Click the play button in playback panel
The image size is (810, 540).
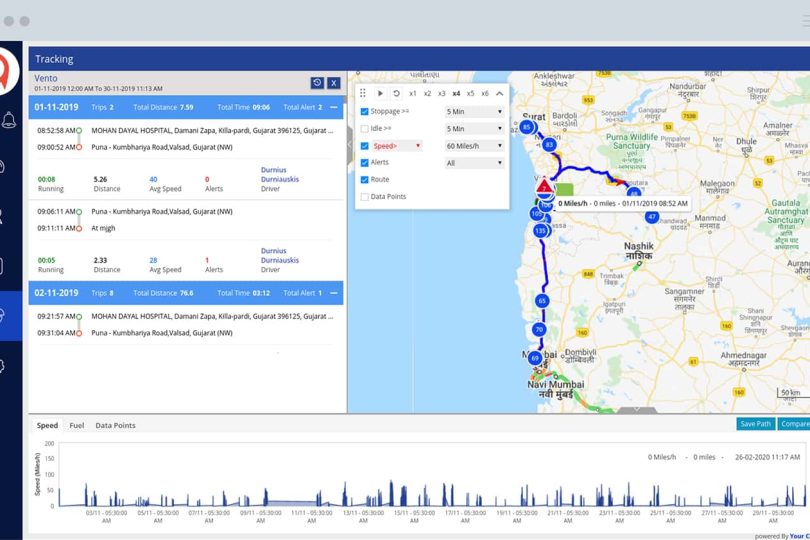tap(380, 93)
